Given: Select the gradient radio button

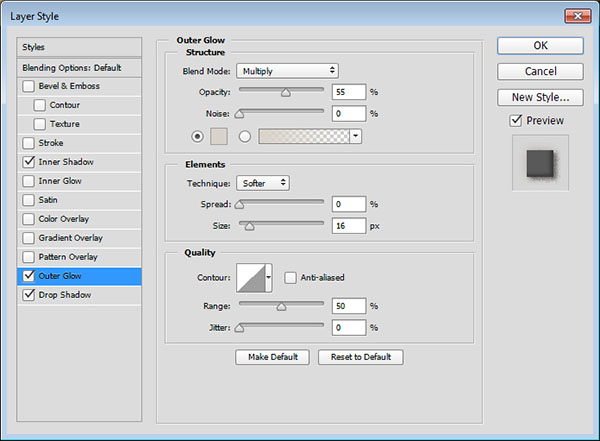Looking at the screenshot, I should click(x=244, y=136).
